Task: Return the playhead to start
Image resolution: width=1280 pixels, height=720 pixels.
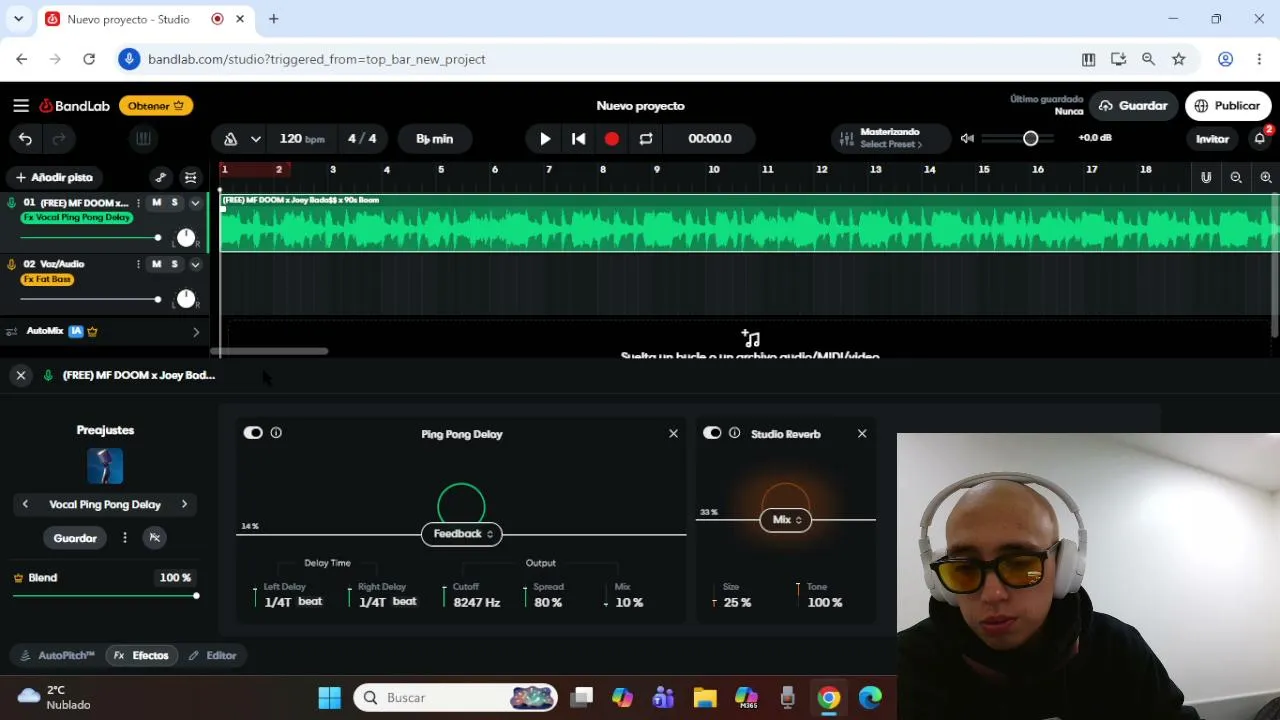Action: tap(578, 139)
